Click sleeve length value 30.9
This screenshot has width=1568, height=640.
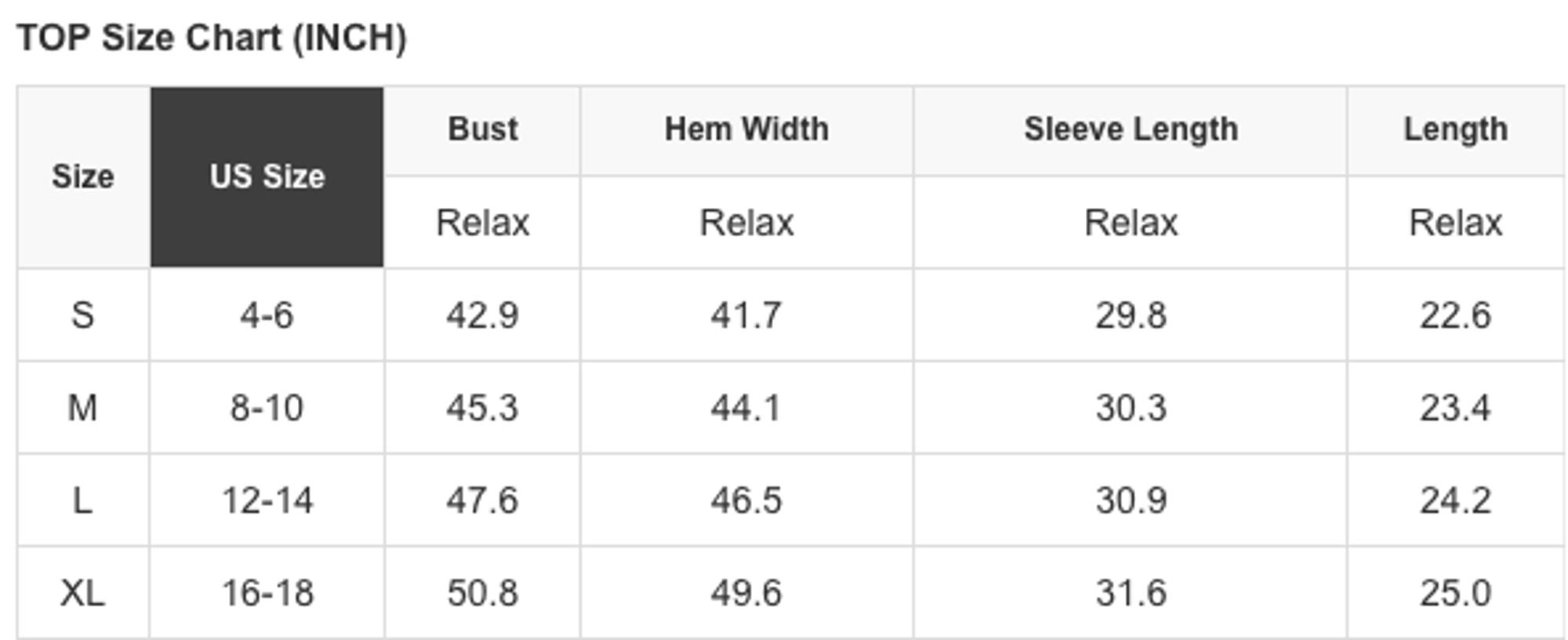click(1131, 500)
